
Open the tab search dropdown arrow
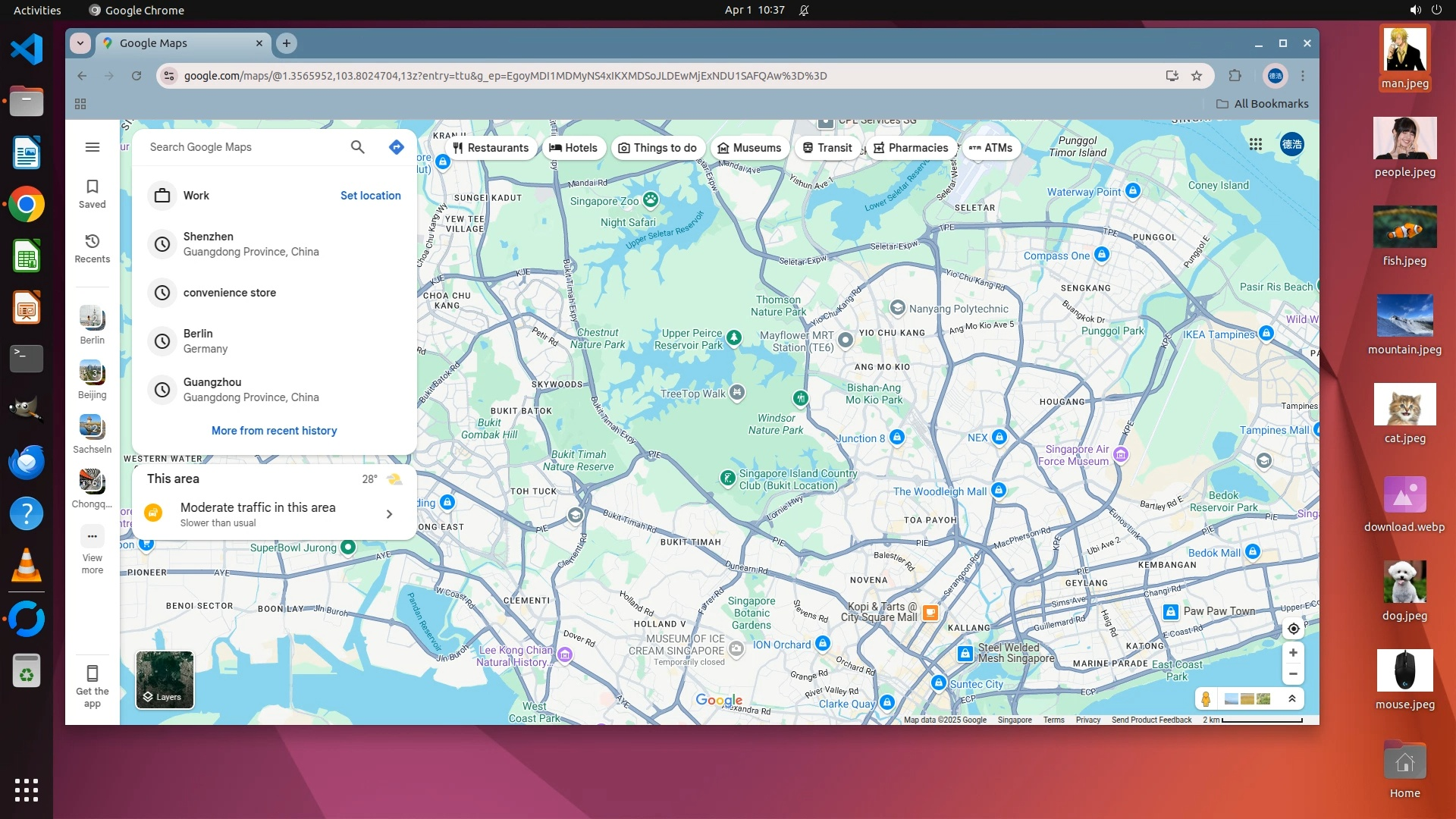[x=80, y=43]
